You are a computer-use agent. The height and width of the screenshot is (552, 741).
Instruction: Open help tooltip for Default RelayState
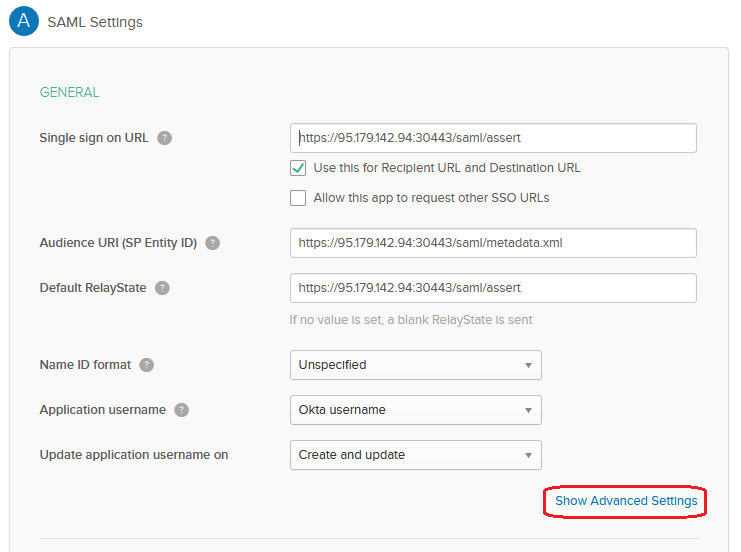tap(162, 288)
